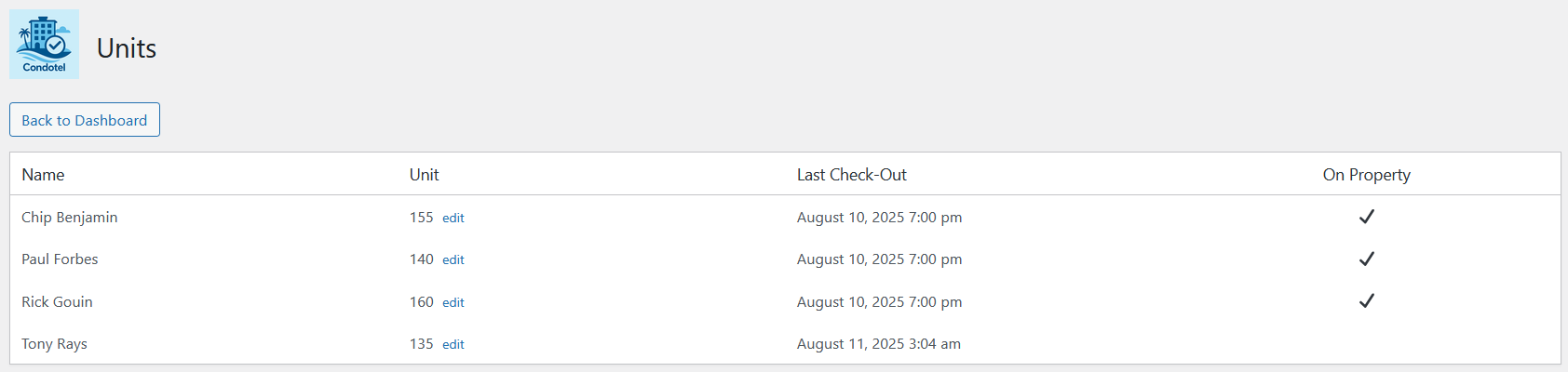Screen dimensions: 1568x372
Task: Click empty On Property cell for Tony Rays
Action: tap(1366, 343)
